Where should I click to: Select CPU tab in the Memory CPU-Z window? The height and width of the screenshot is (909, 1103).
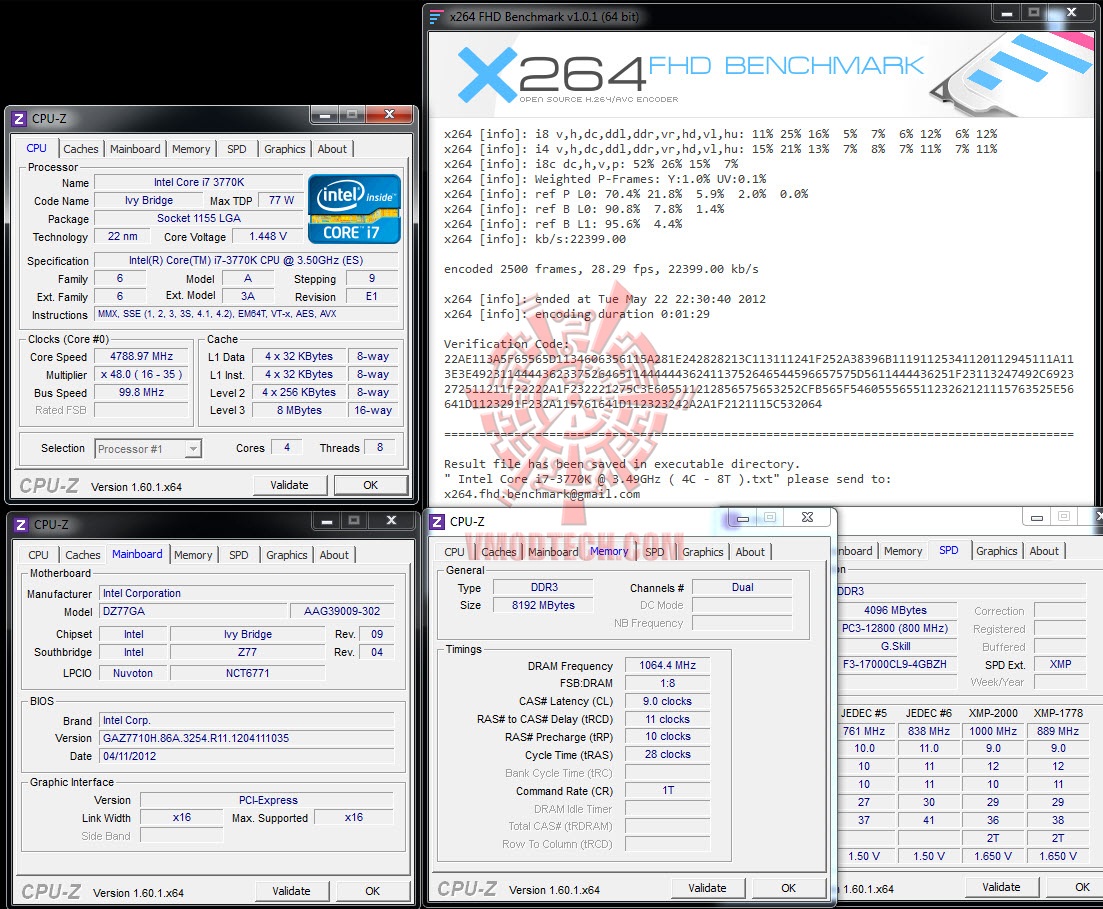(x=454, y=552)
